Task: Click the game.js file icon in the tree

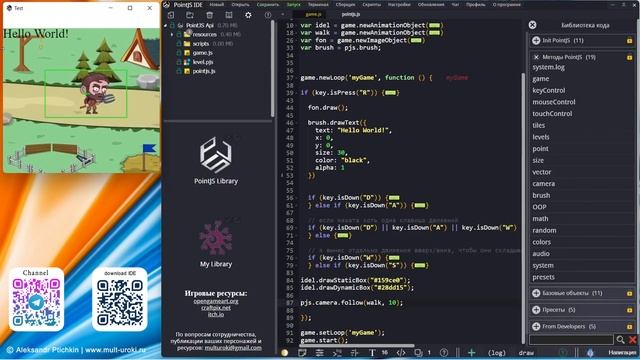Action: pyautogui.click(x=187, y=53)
